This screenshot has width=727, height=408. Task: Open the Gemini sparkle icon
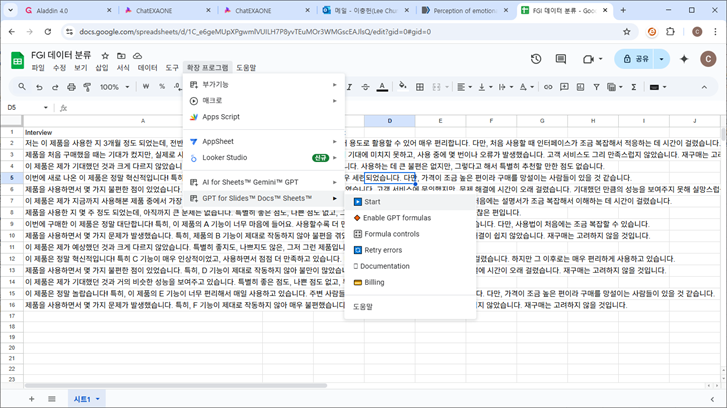pos(684,59)
